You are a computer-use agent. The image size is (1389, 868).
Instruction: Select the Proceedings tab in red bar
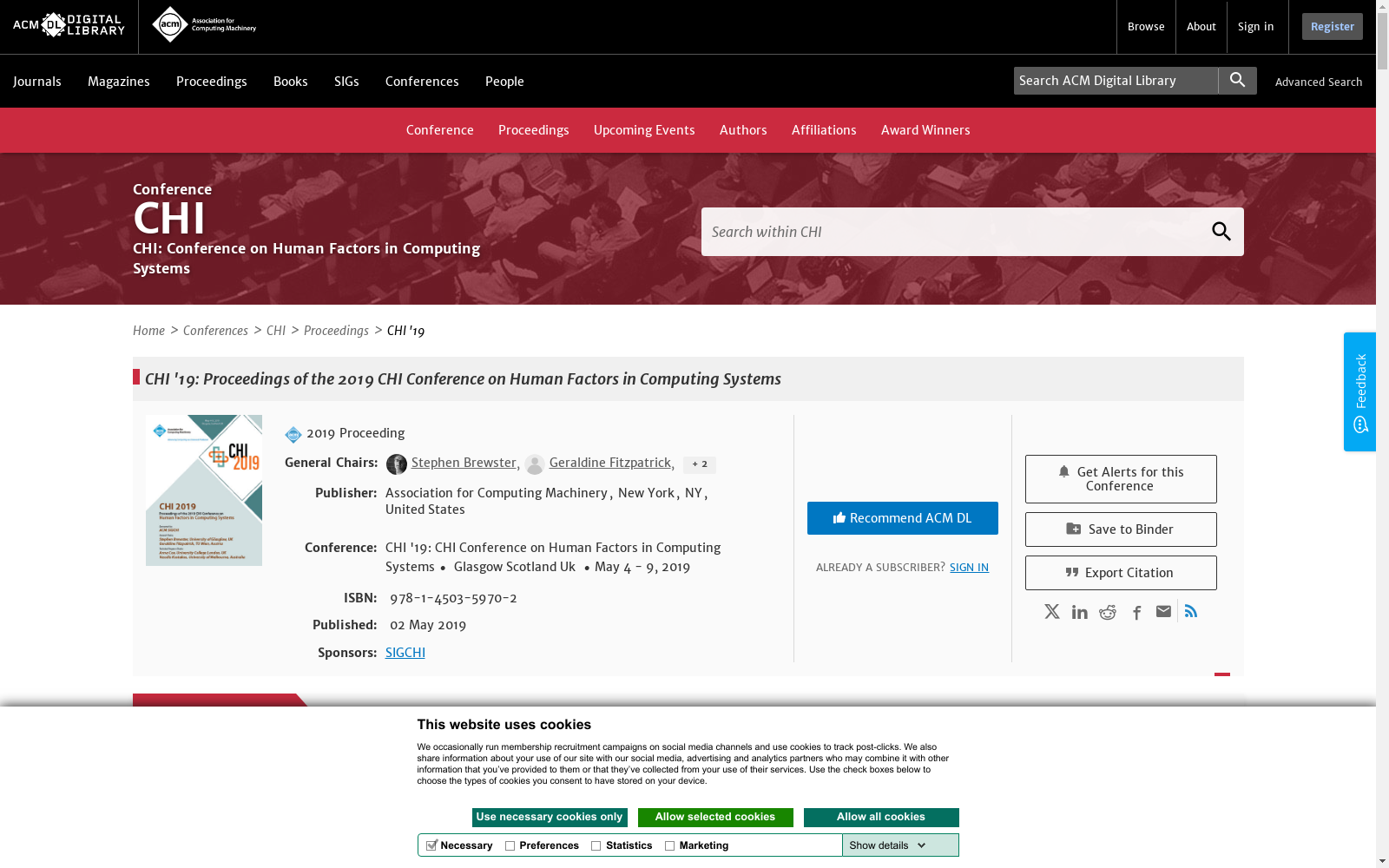tap(534, 130)
